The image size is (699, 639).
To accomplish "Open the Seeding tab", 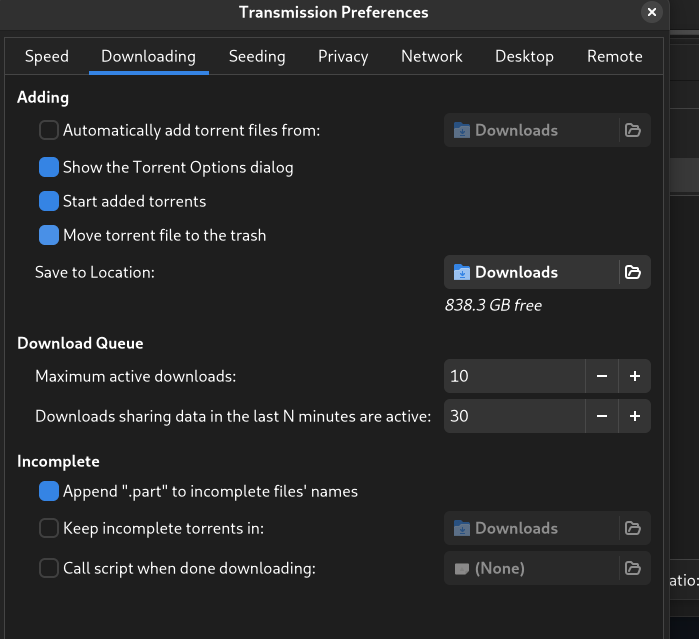I will (x=257, y=57).
